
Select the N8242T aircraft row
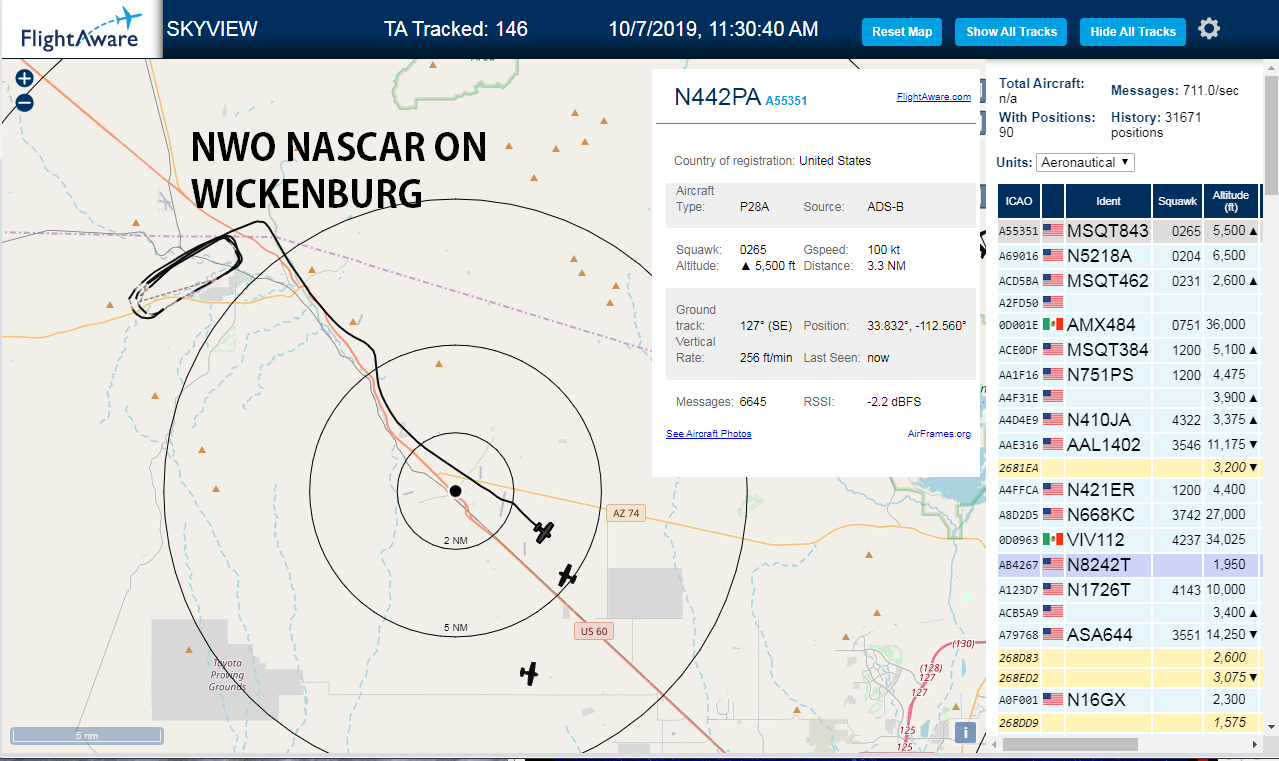pyautogui.click(x=1128, y=564)
